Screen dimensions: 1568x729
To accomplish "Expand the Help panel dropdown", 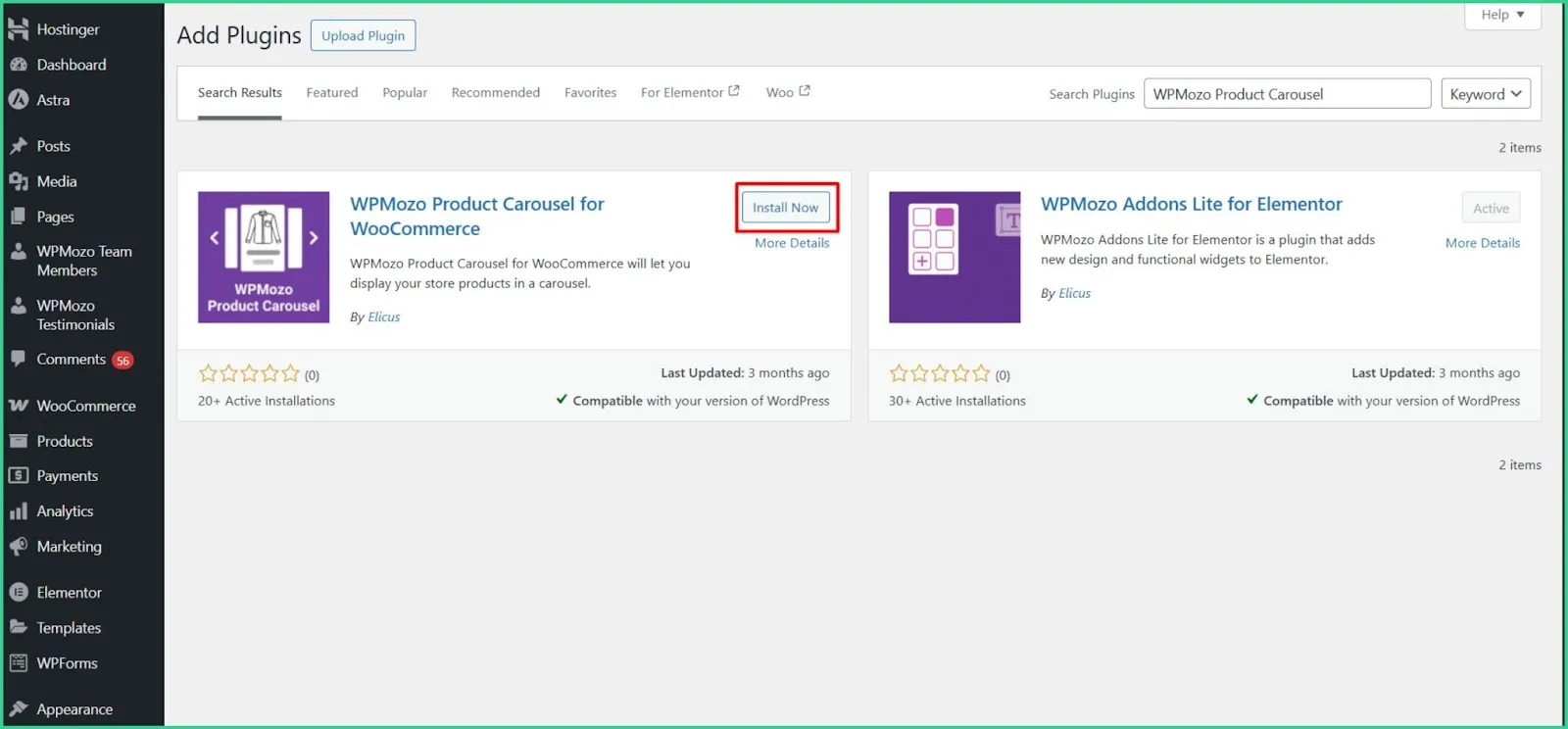I will (x=1502, y=15).
